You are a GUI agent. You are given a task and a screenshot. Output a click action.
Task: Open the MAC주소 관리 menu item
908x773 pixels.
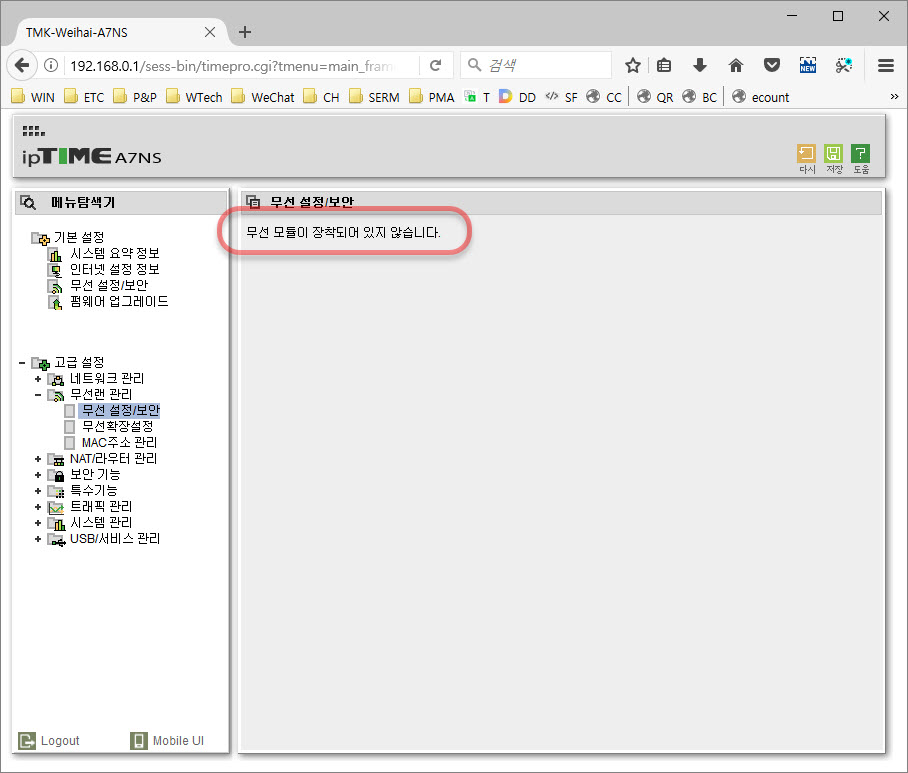pyautogui.click(x=119, y=443)
